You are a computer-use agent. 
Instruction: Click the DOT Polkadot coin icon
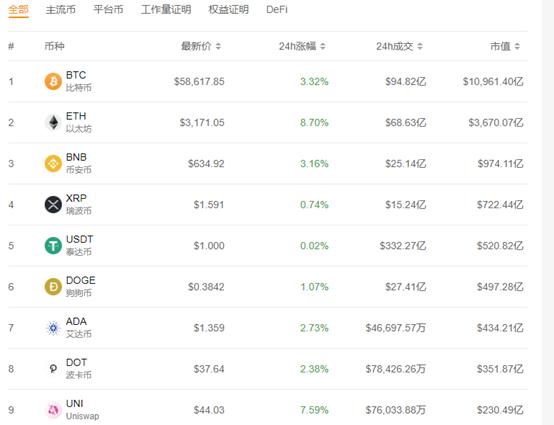tap(53, 369)
